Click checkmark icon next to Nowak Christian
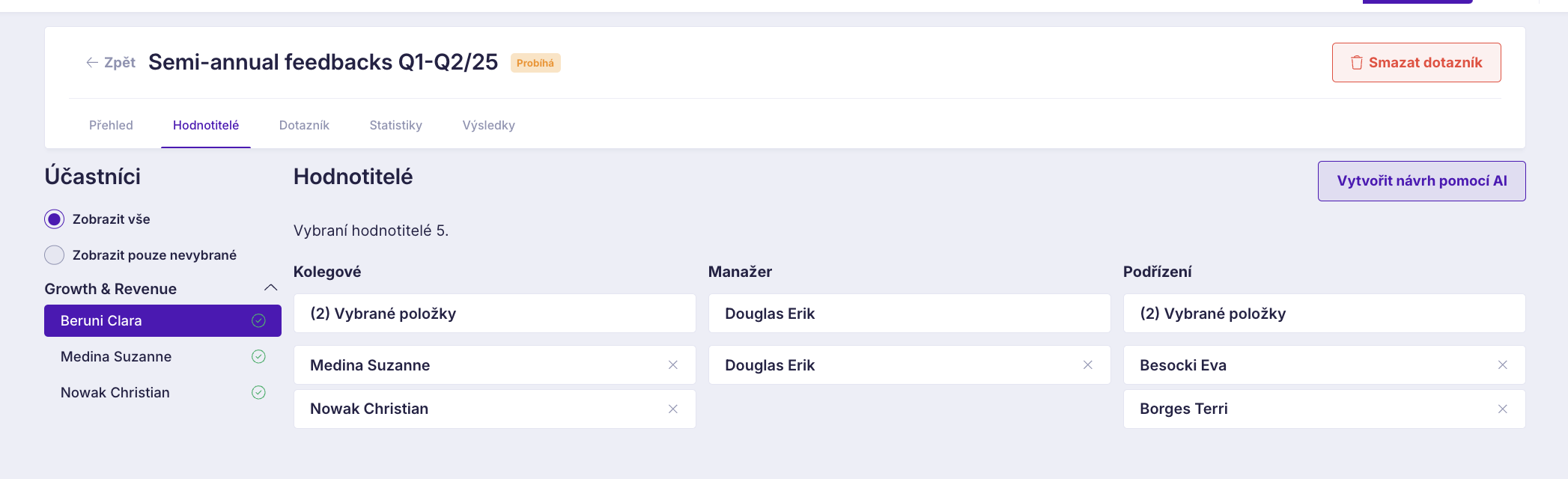 click(x=258, y=392)
